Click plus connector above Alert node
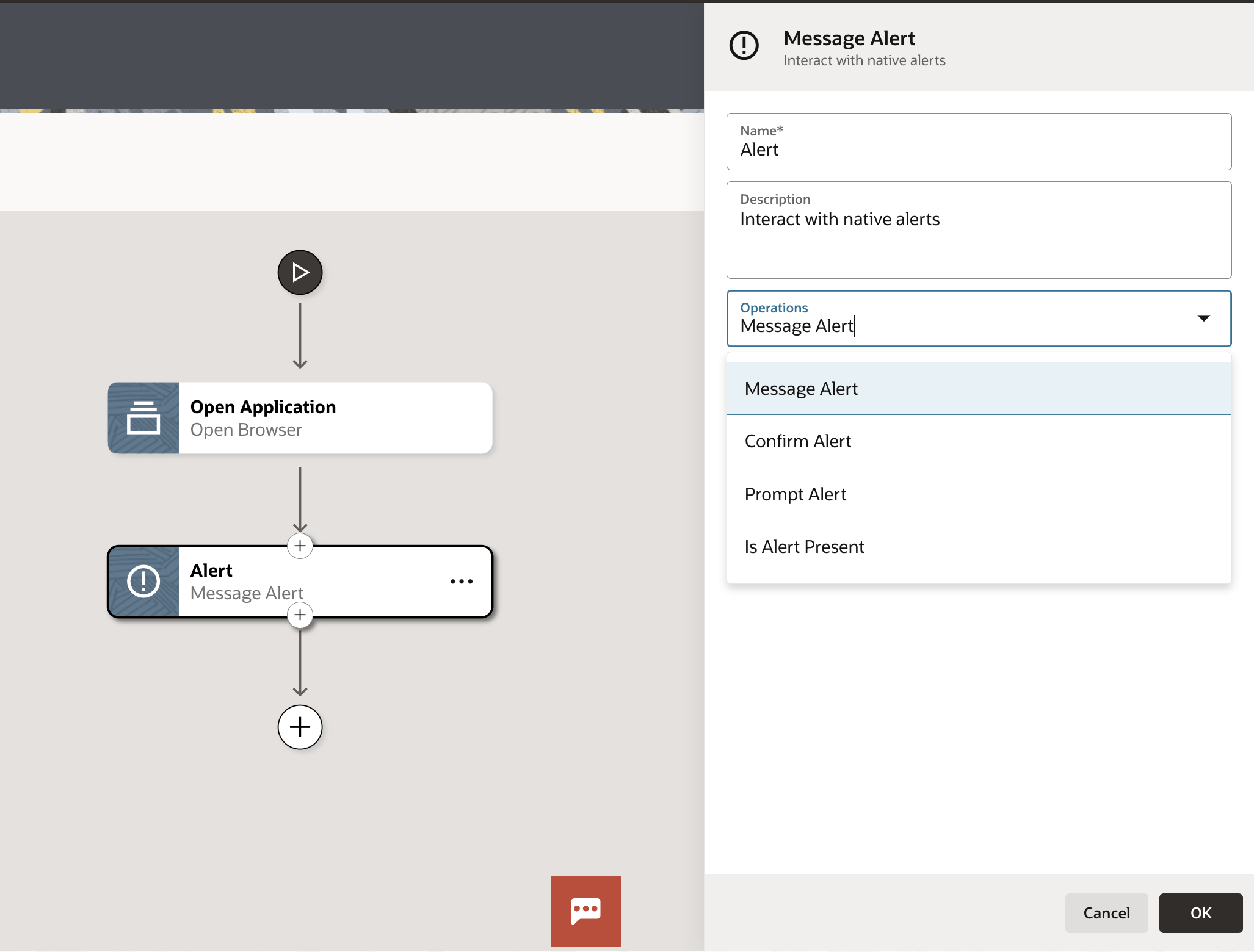1254x952 pixels. pos(300,546)
